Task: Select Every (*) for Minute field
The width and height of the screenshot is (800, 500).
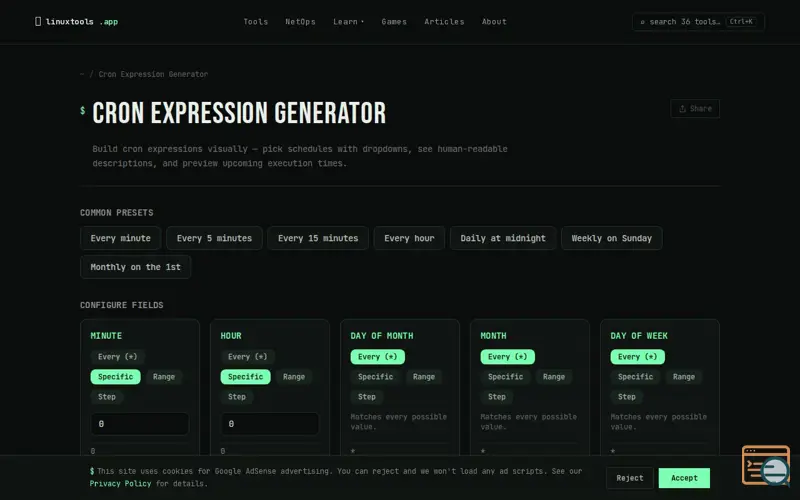Action: pos(117,357)
